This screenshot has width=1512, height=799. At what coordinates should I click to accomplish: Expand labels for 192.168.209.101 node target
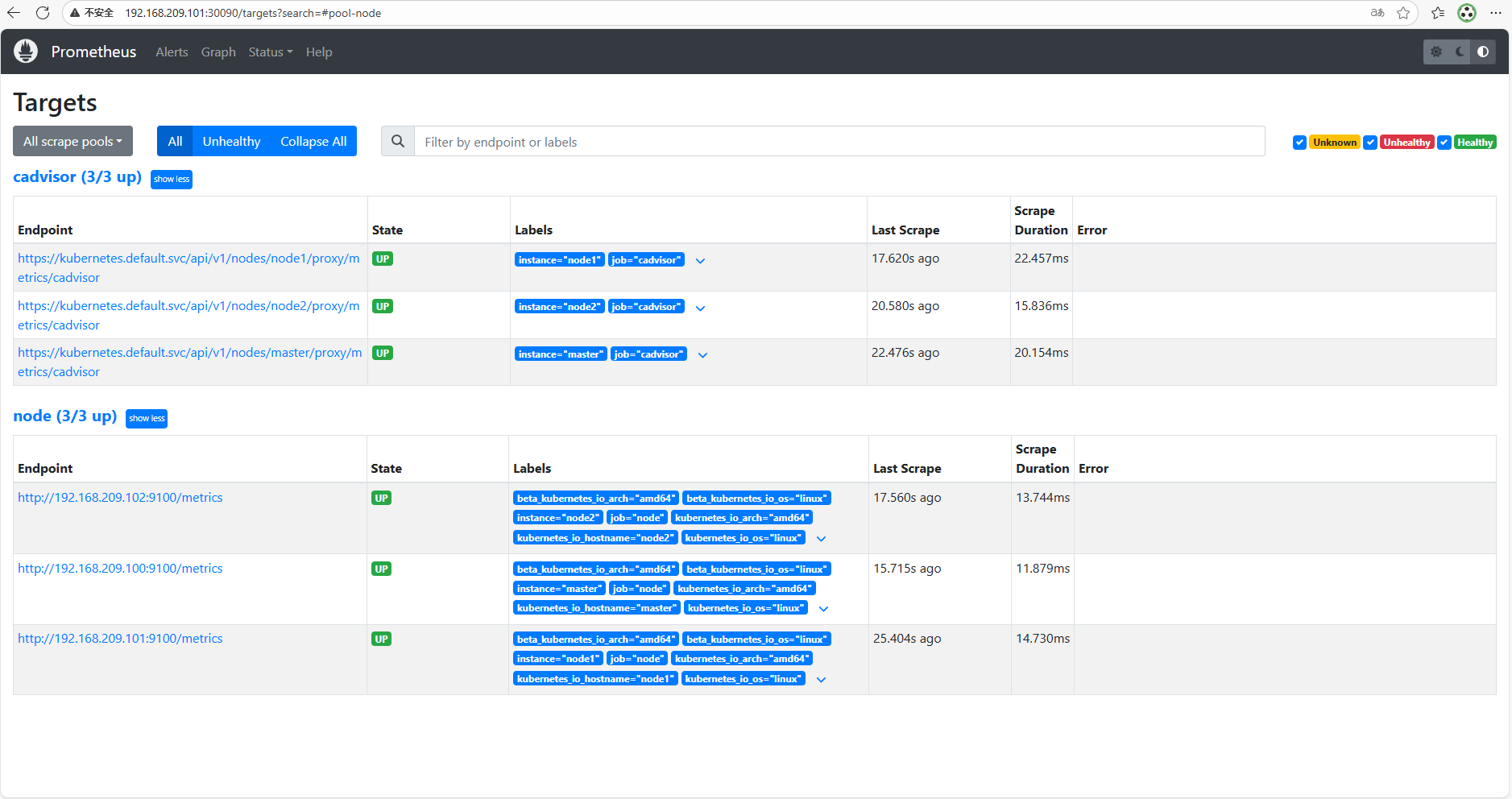pos(821,680)
